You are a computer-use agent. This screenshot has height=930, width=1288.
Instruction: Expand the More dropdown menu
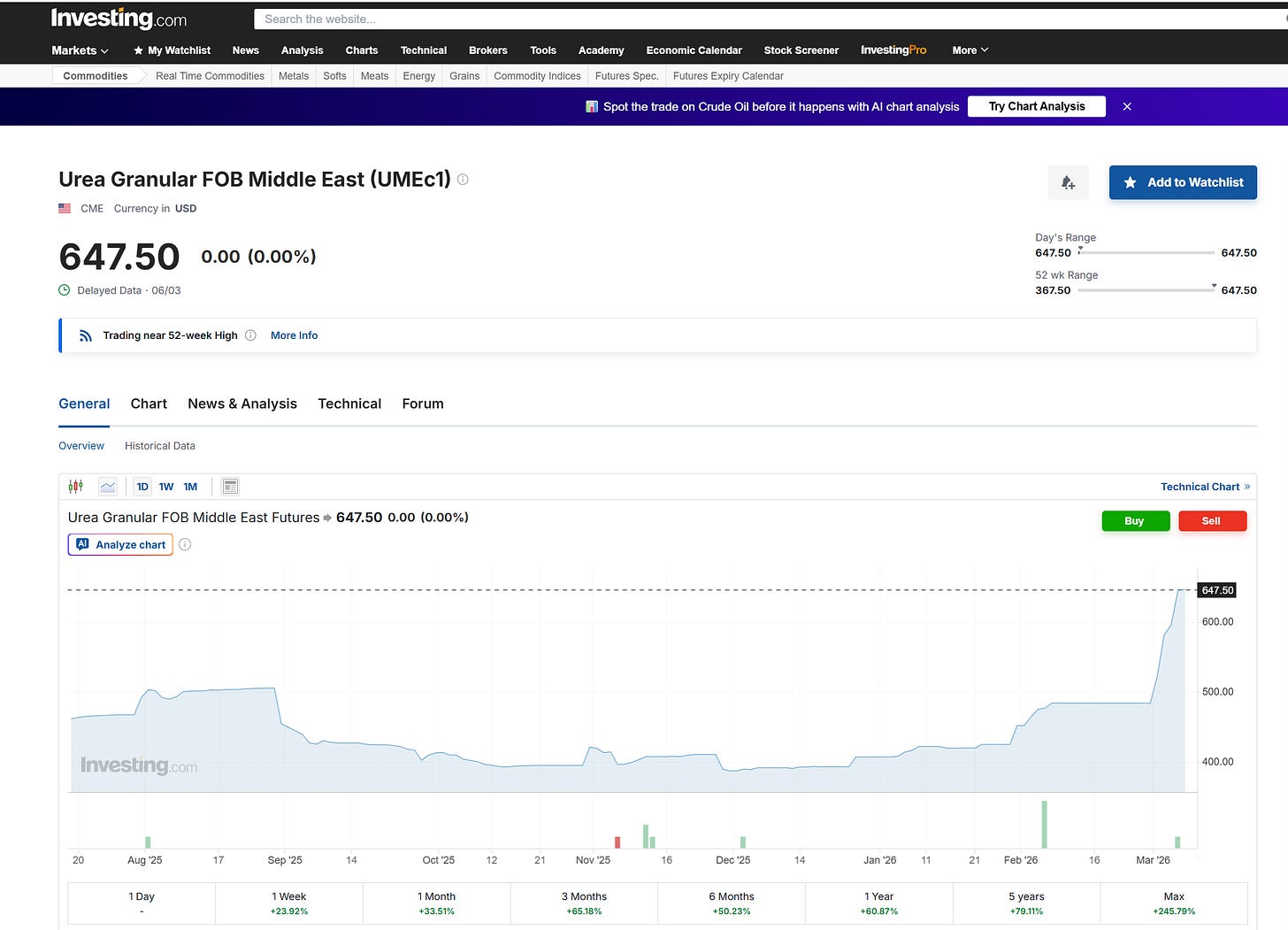tap(970, 50)
